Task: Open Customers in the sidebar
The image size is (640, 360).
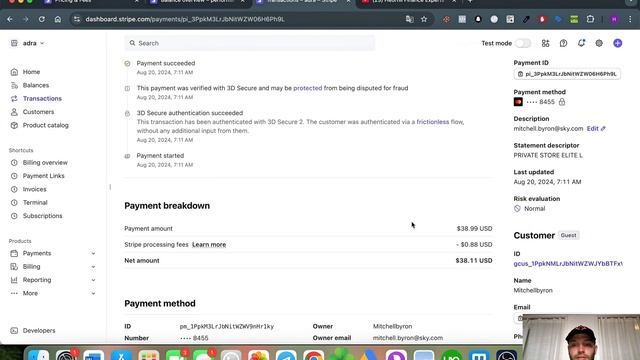Action: tap(38, 112)
